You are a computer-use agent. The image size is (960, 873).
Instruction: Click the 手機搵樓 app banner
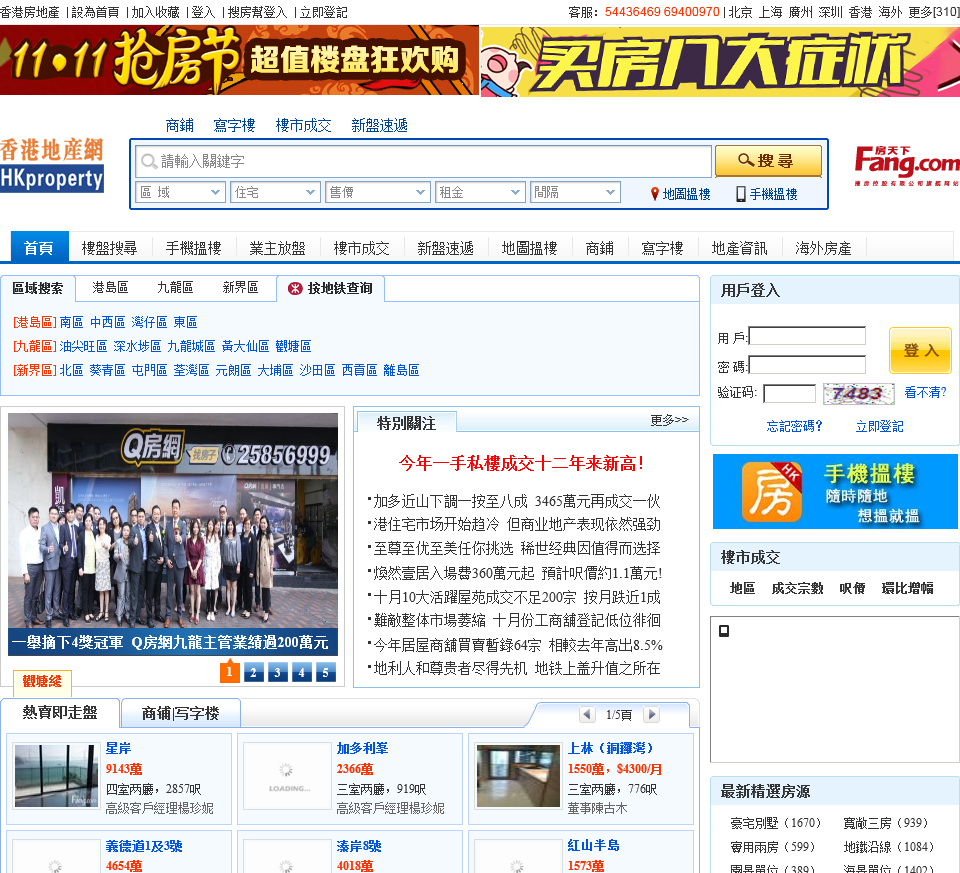(x=835, y=491)
